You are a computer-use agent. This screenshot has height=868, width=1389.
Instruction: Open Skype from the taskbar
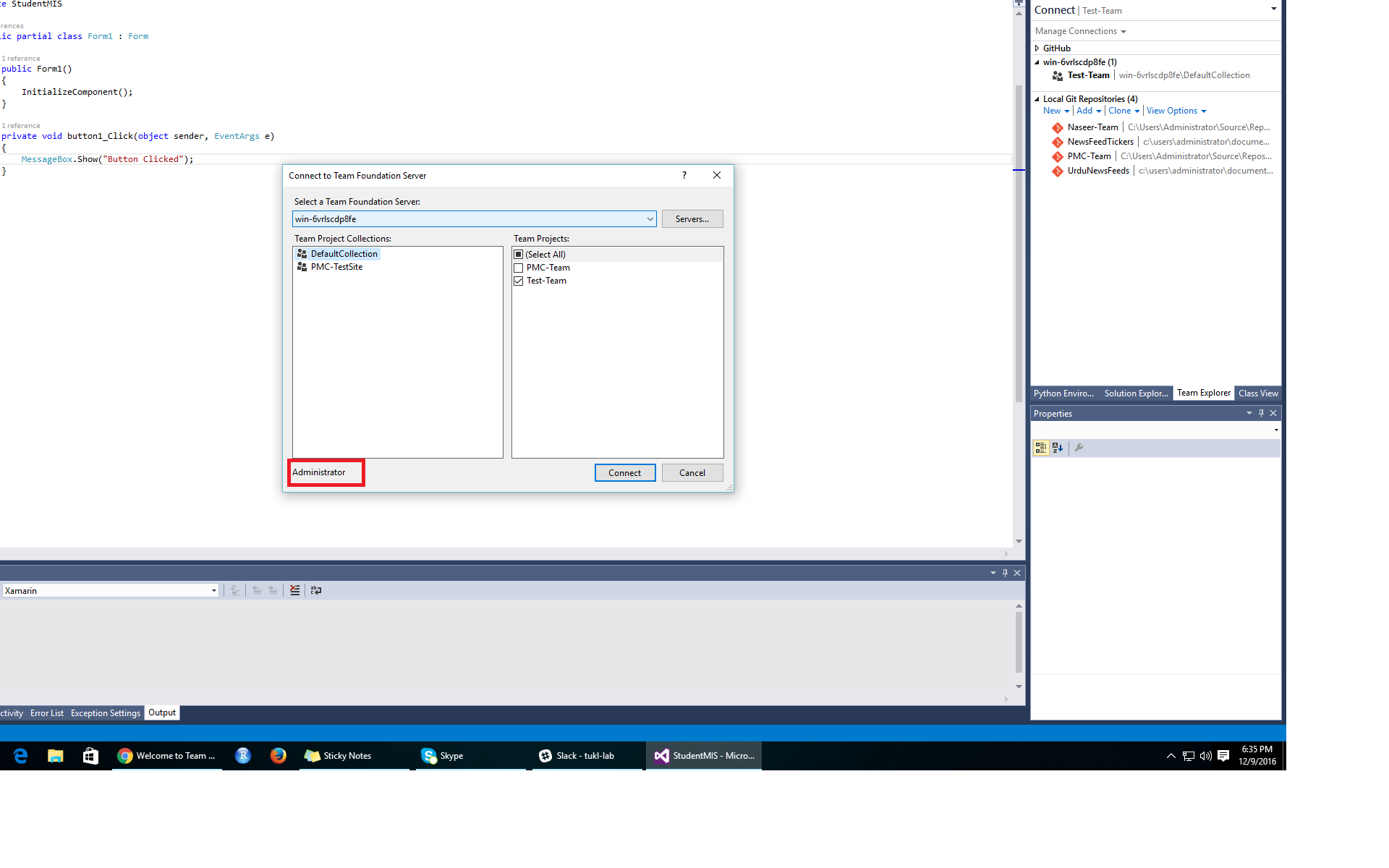(x=443, y=756)
